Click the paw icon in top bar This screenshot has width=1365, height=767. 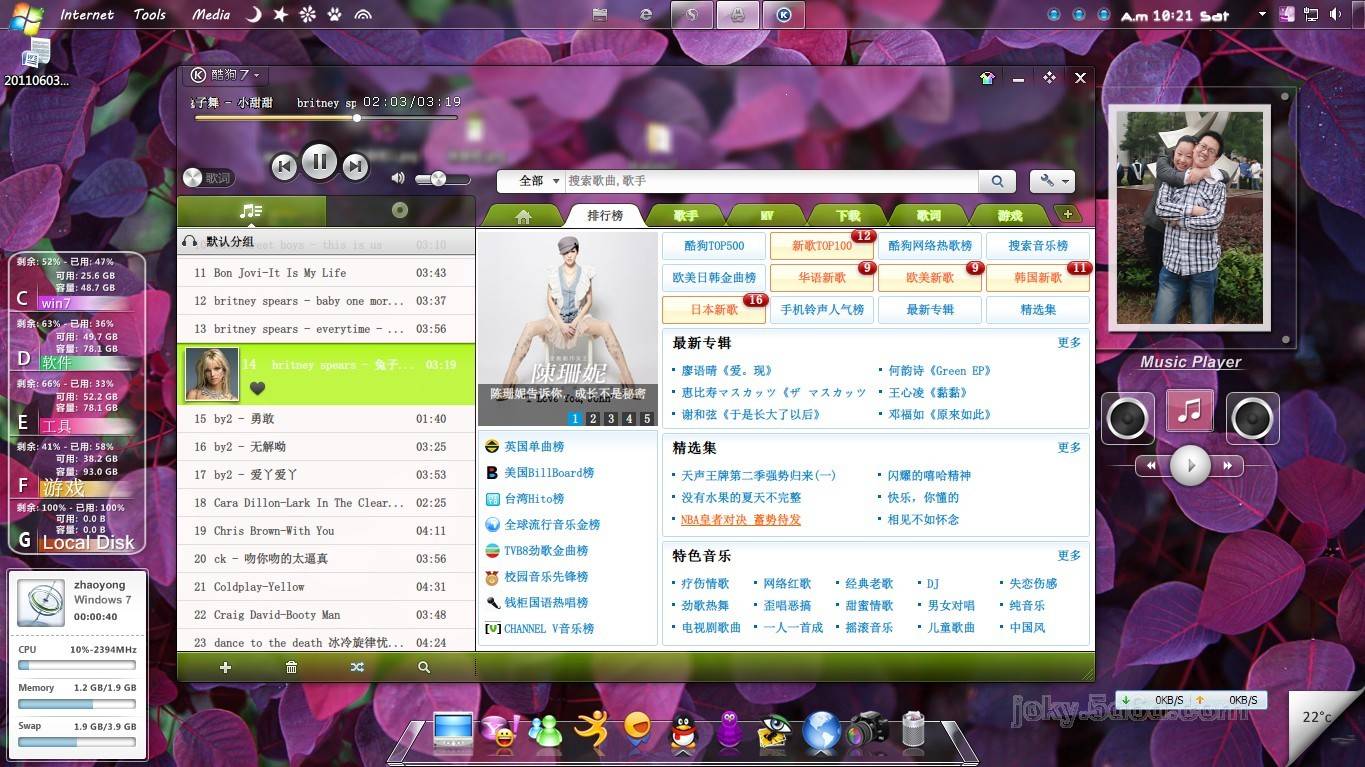tap(335, 14)
